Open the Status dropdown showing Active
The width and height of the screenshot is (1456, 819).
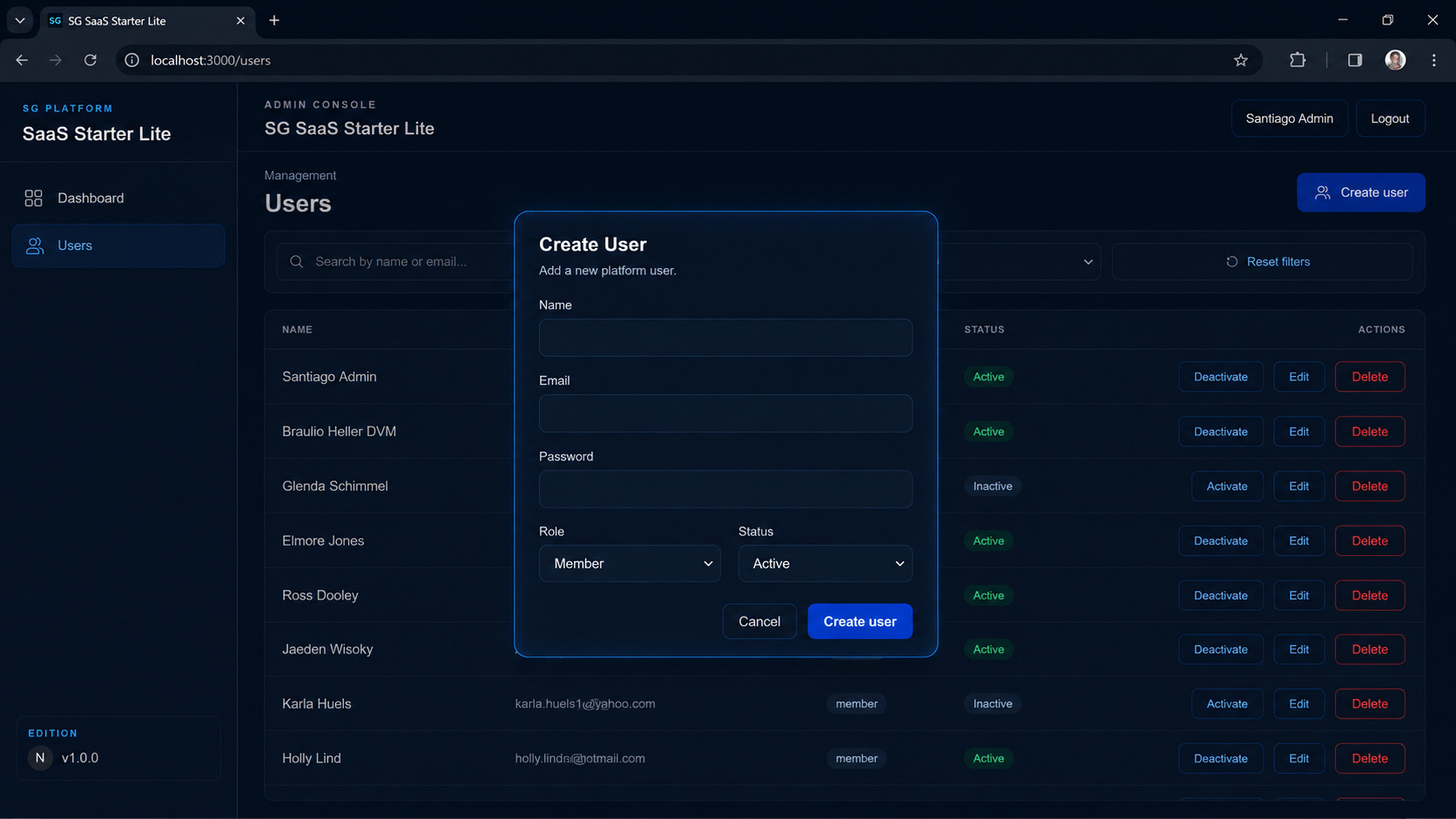826,563
